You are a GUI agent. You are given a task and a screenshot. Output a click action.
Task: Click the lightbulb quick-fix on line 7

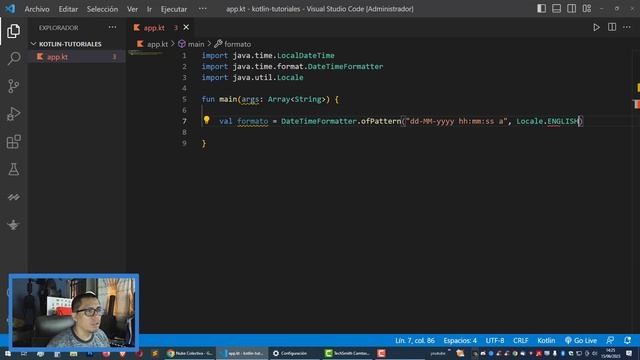coord(207,120)
